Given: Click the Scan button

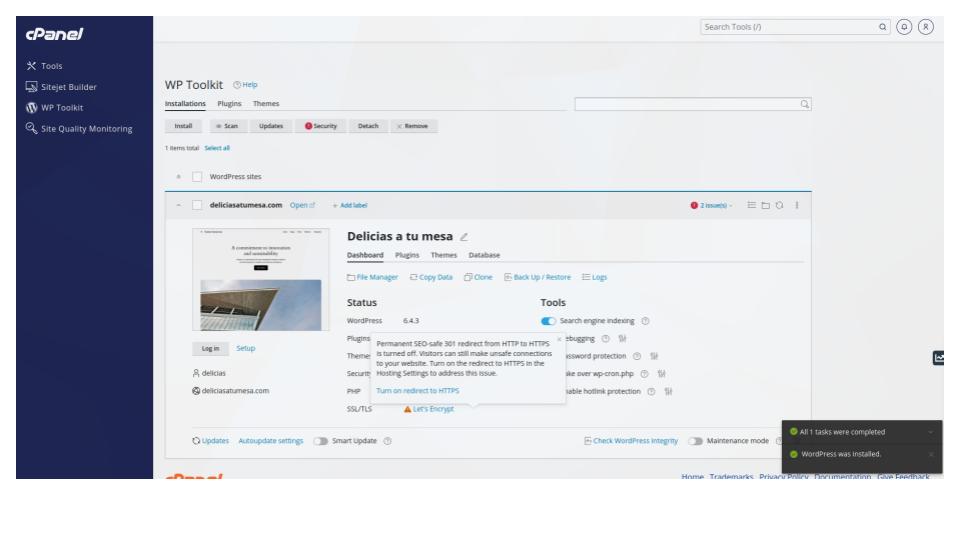Looking at the screenshot, I should click(x=227, y=126).
